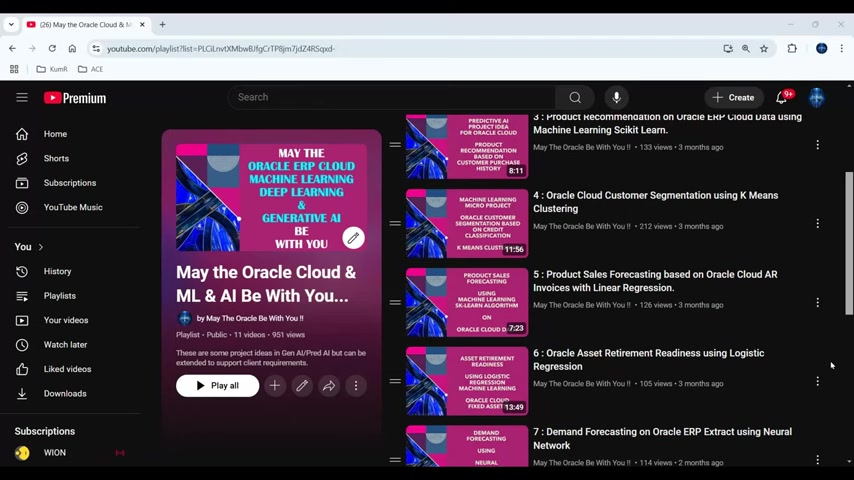Start voice search with microphone icon
Viewport: 854px width, 480px height.
pos(616,98)
